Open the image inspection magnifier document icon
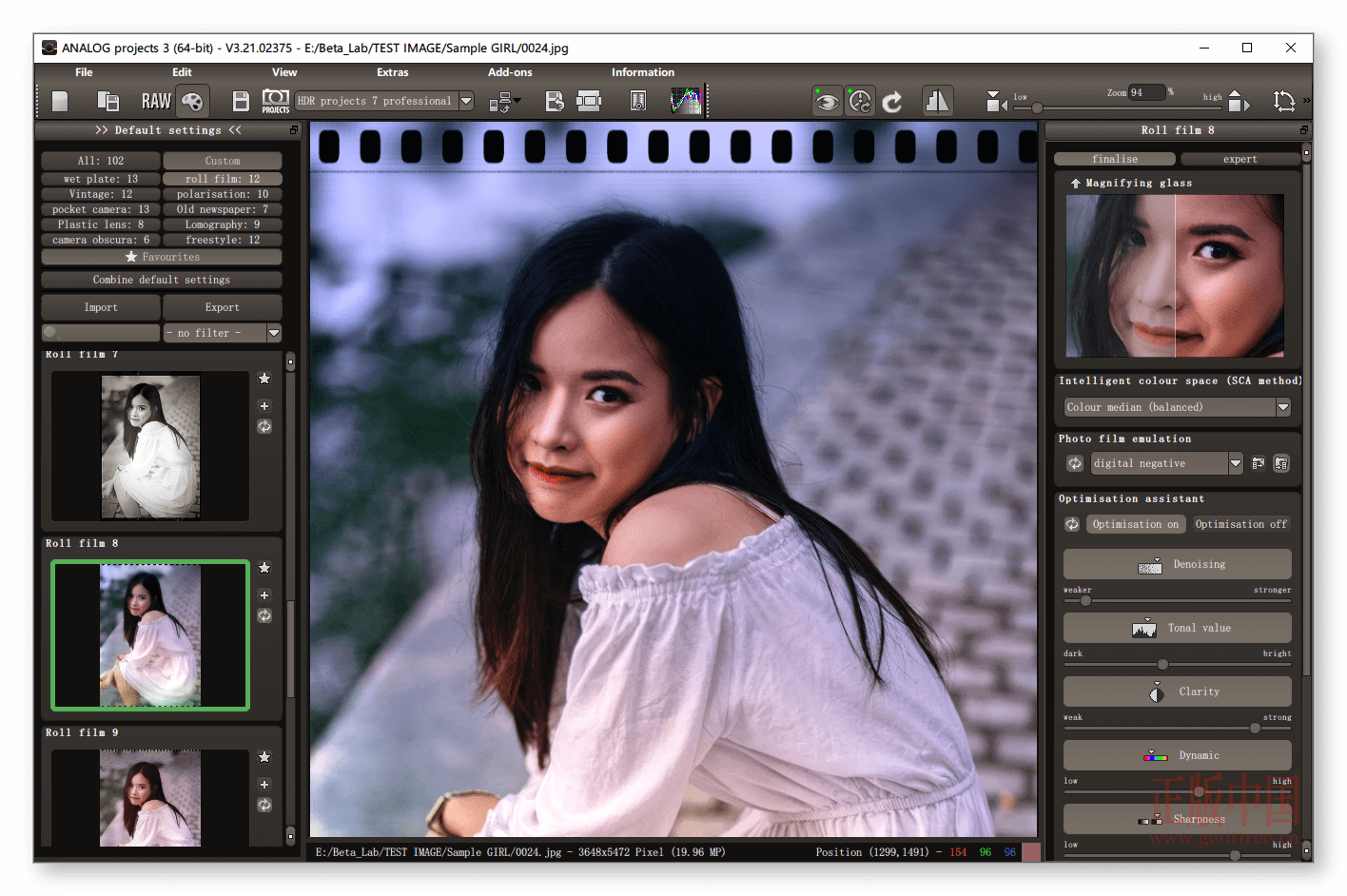Screen dimensions: 1347x896 coord(638,101)
